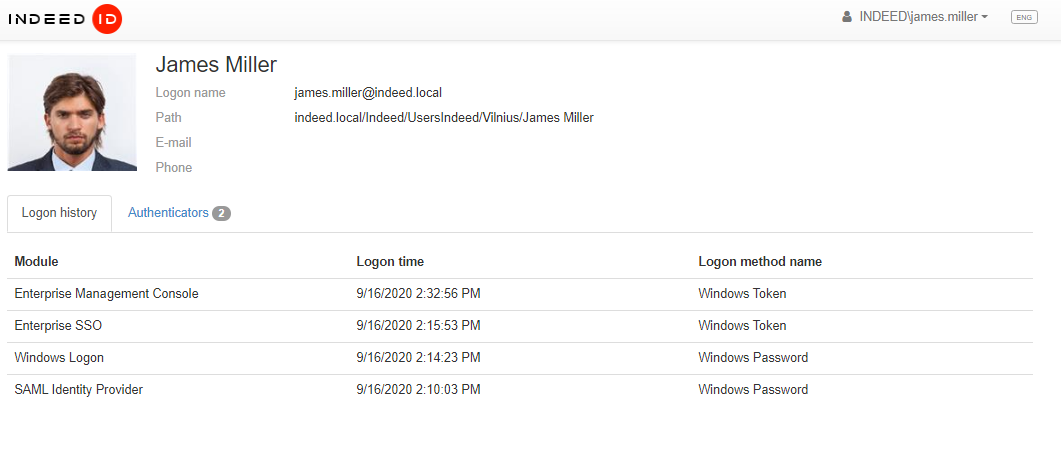Click the user silhouette icon in header
This screenshot has width=1061, height=455.
(x=847, y=17)
